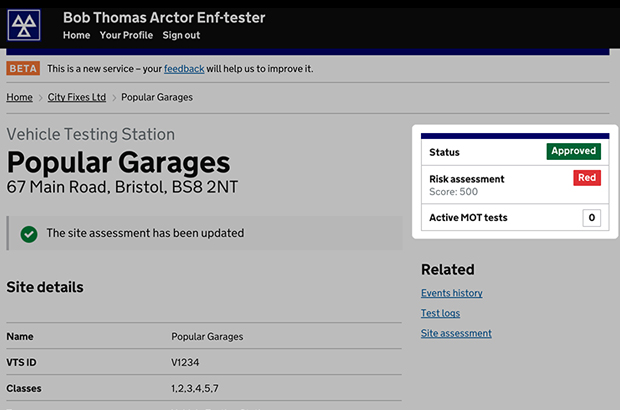Click "The site assessment has been updated" message
The image size is (620, 410).
[145, 233]
